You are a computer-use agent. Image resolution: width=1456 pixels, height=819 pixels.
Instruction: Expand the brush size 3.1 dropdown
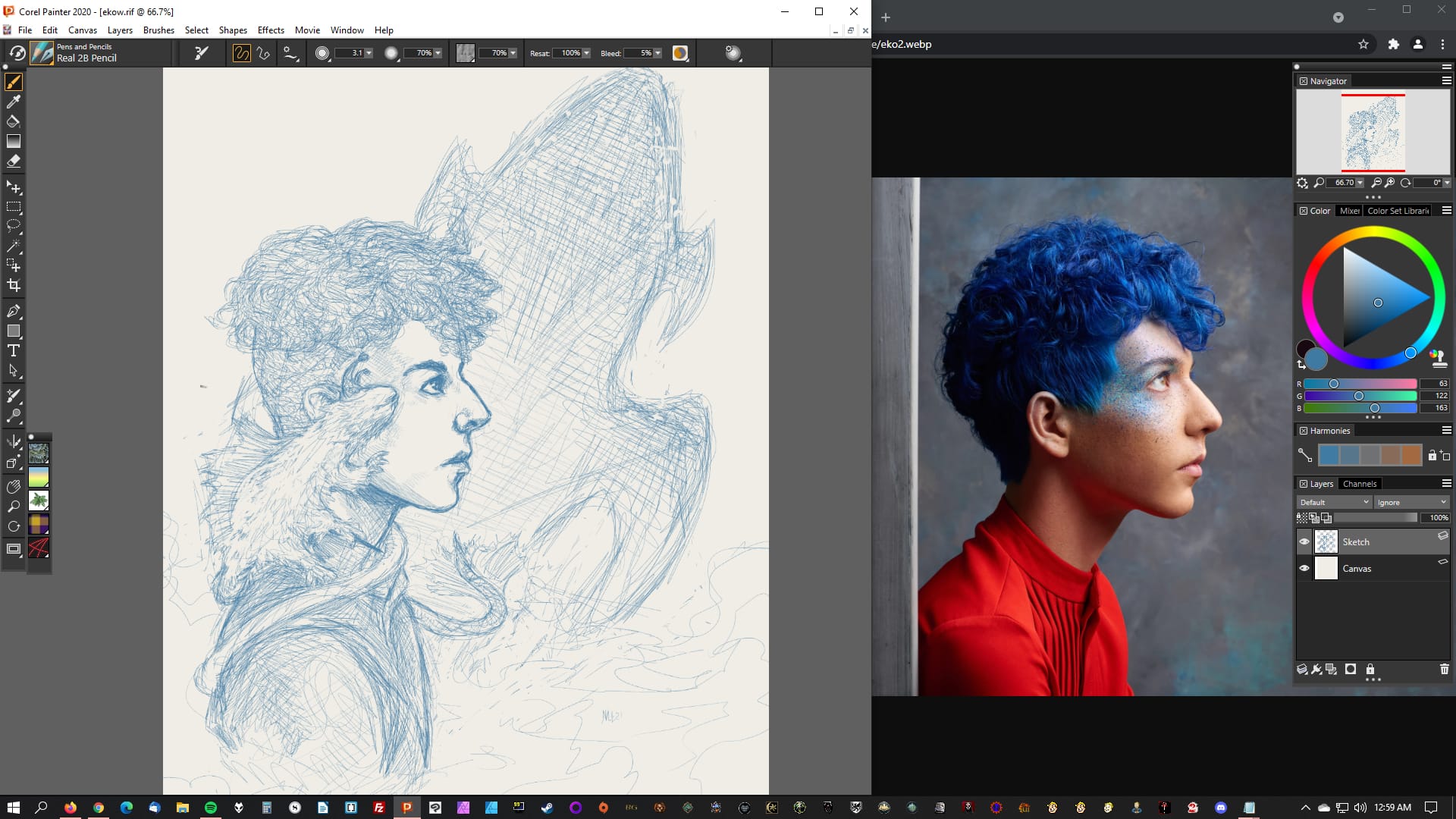(369, 53)
